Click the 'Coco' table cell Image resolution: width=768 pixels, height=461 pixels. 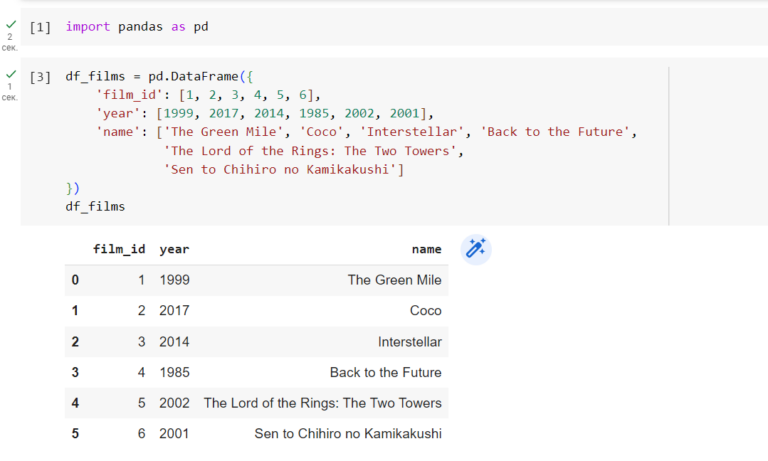click(425, 311)
